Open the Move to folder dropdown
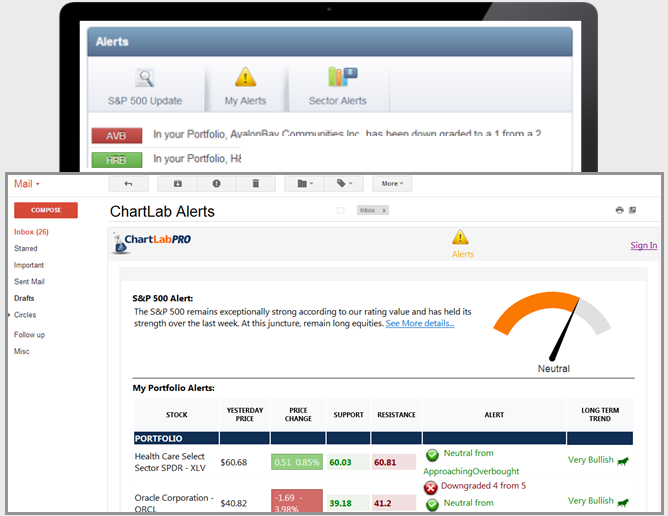Image resolution: width=668 pixels, height=516 pixels. pyautogui.click(x=305, y=184)
